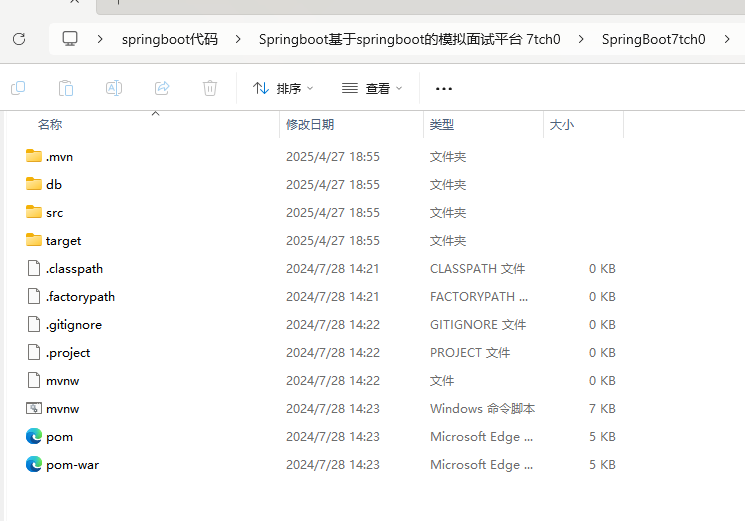Click the sort direction arrow above 名称
The height and width of the screenshot is (521, 745).
pos(155,114)
